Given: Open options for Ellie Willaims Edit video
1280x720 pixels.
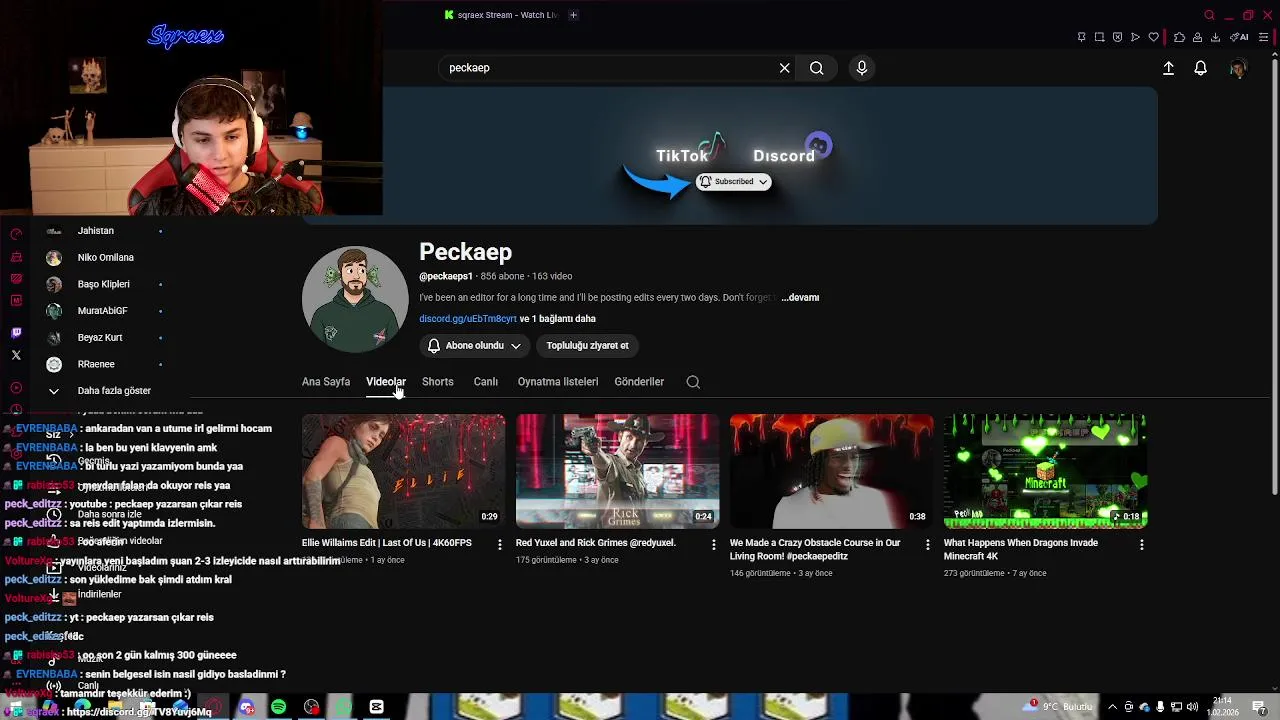Looking at the screenshot, I should [500, 544].
